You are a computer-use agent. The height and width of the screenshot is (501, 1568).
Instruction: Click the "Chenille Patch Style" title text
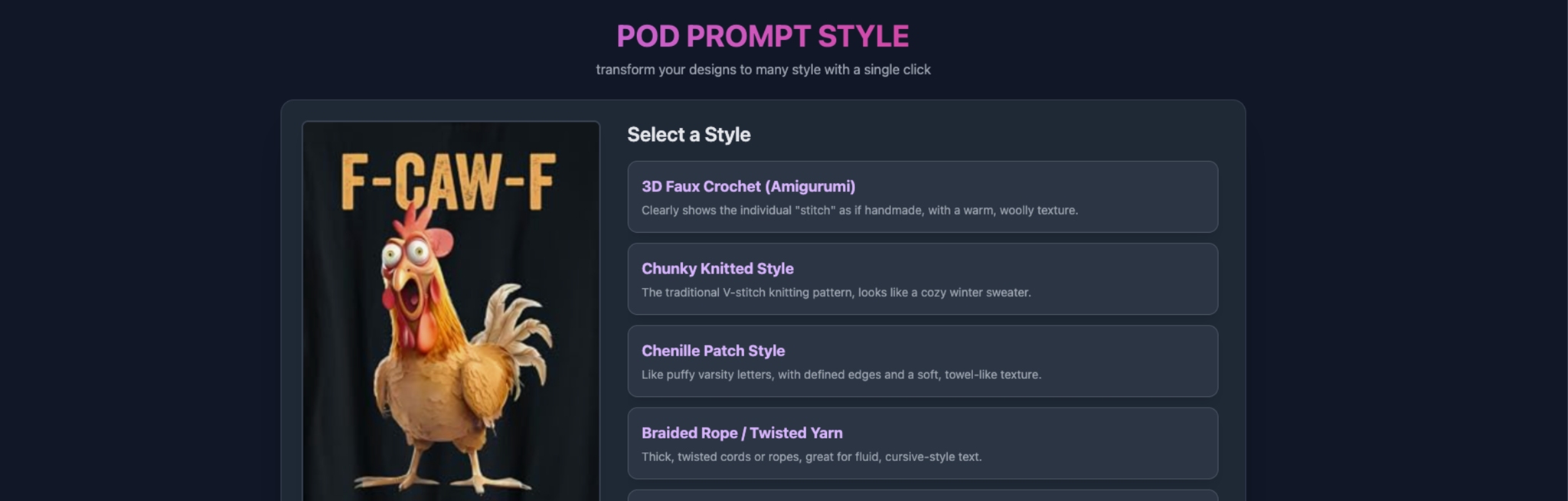click(x=713, y=351)
